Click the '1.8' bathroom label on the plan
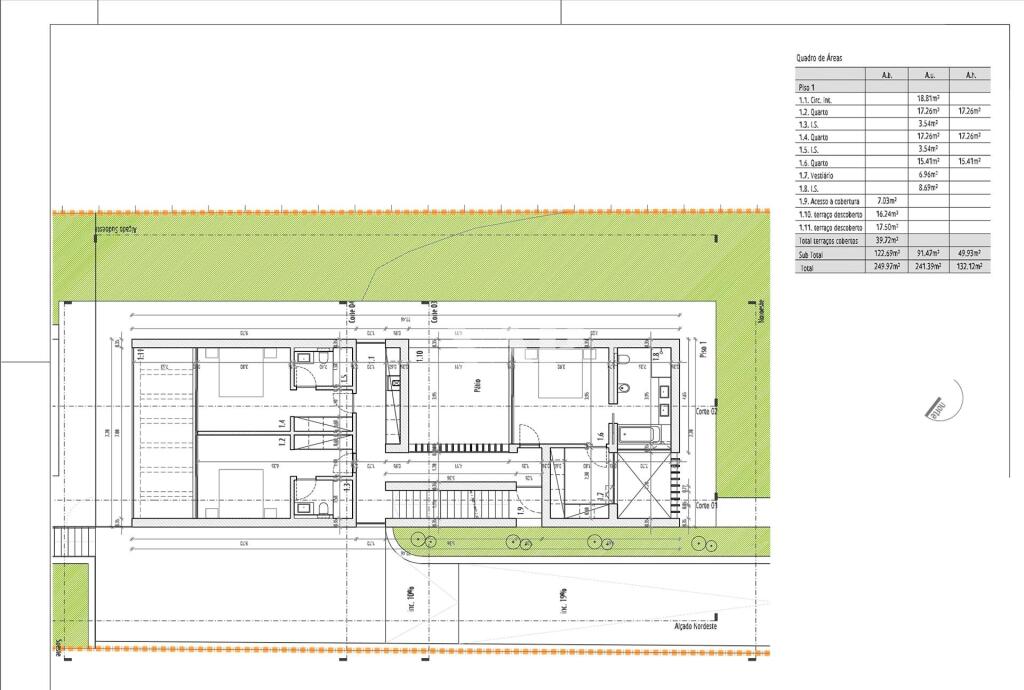This screenshot has width=1024, height=690. [x=657, y=355]
